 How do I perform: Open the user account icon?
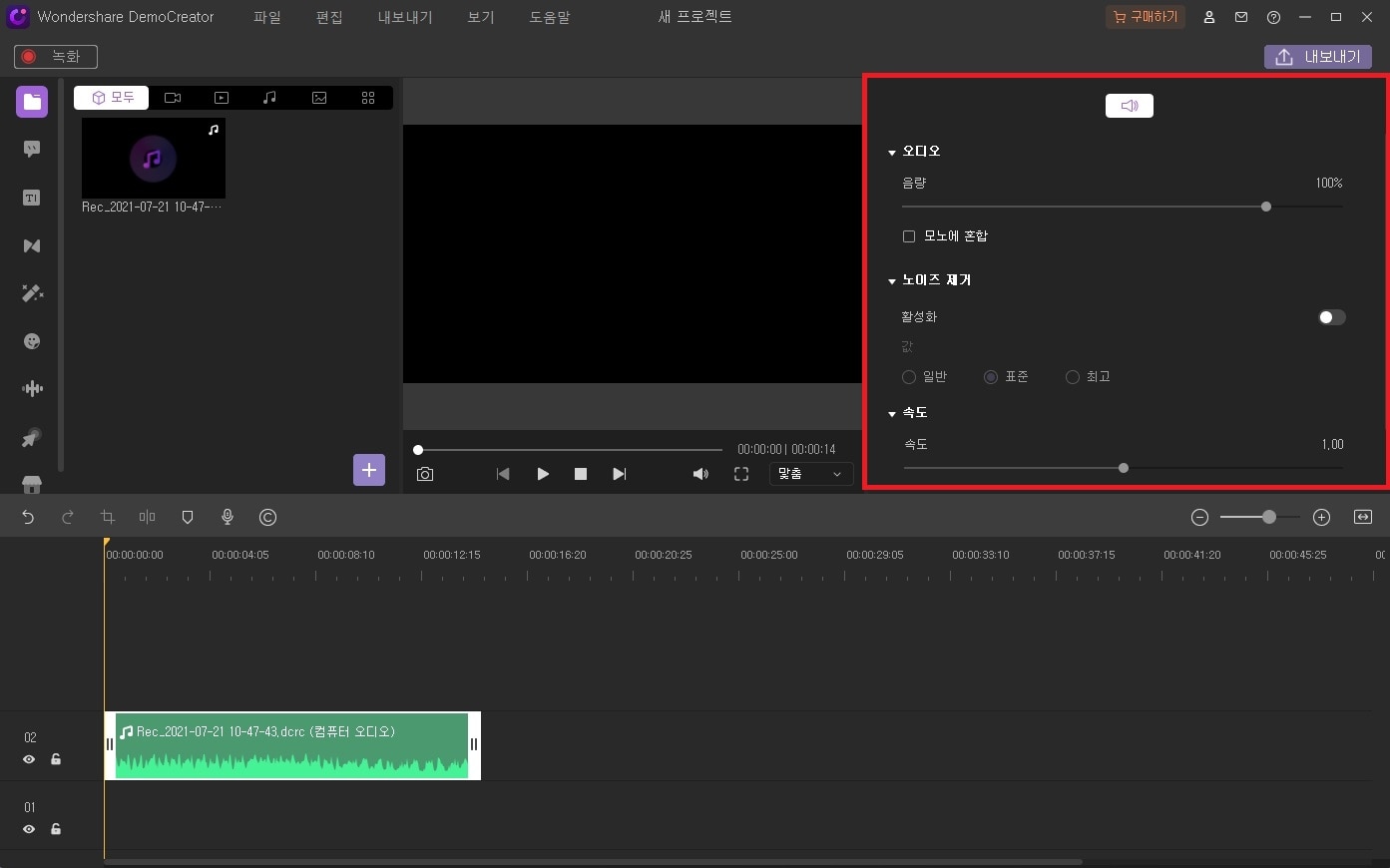[1209, 17]
